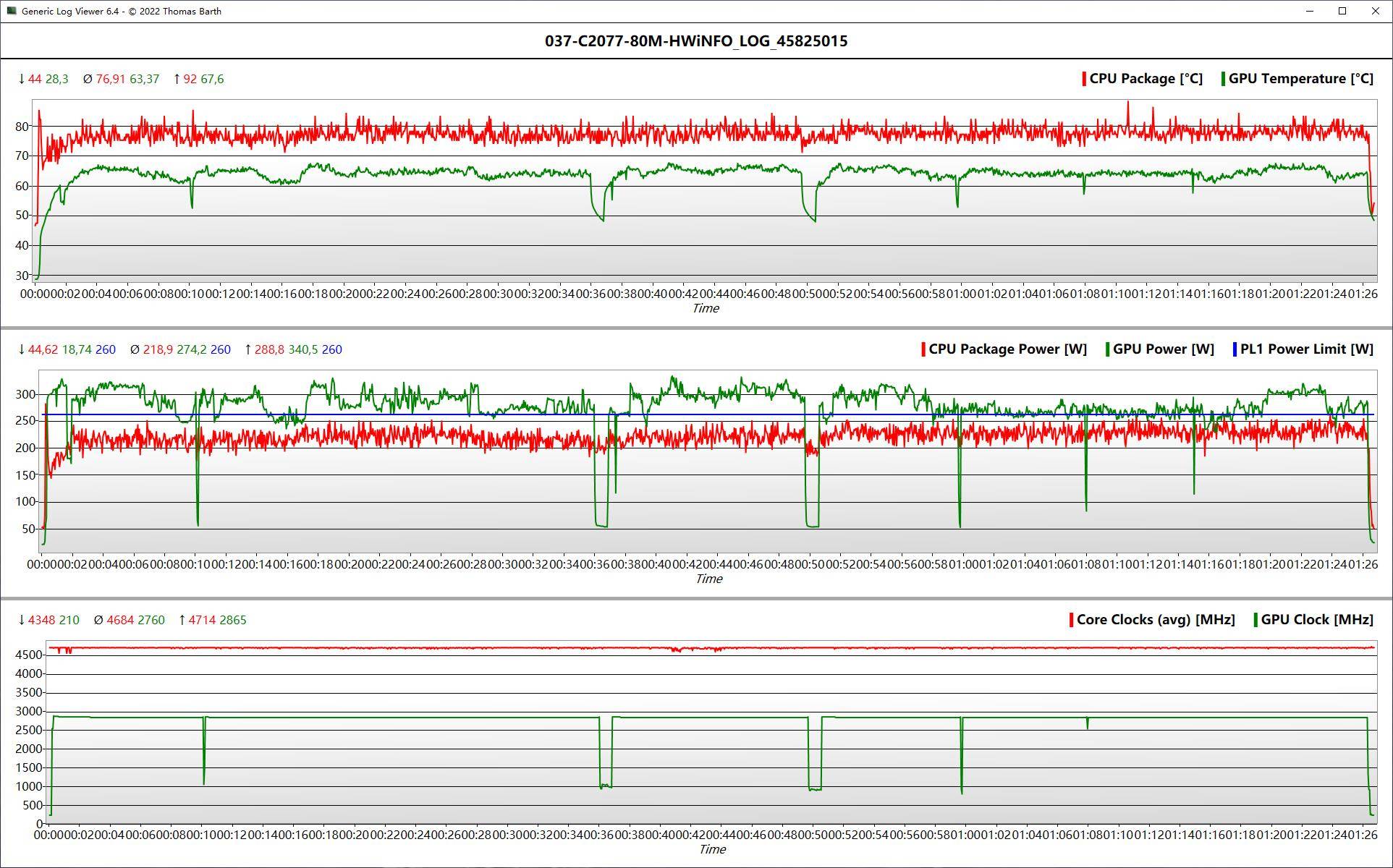This screenshot has height=868, width=1393.
Task: Click the chart title 037-C2077-80M-HWiNFO_LOG_45825015
Action: pos(696,41)
